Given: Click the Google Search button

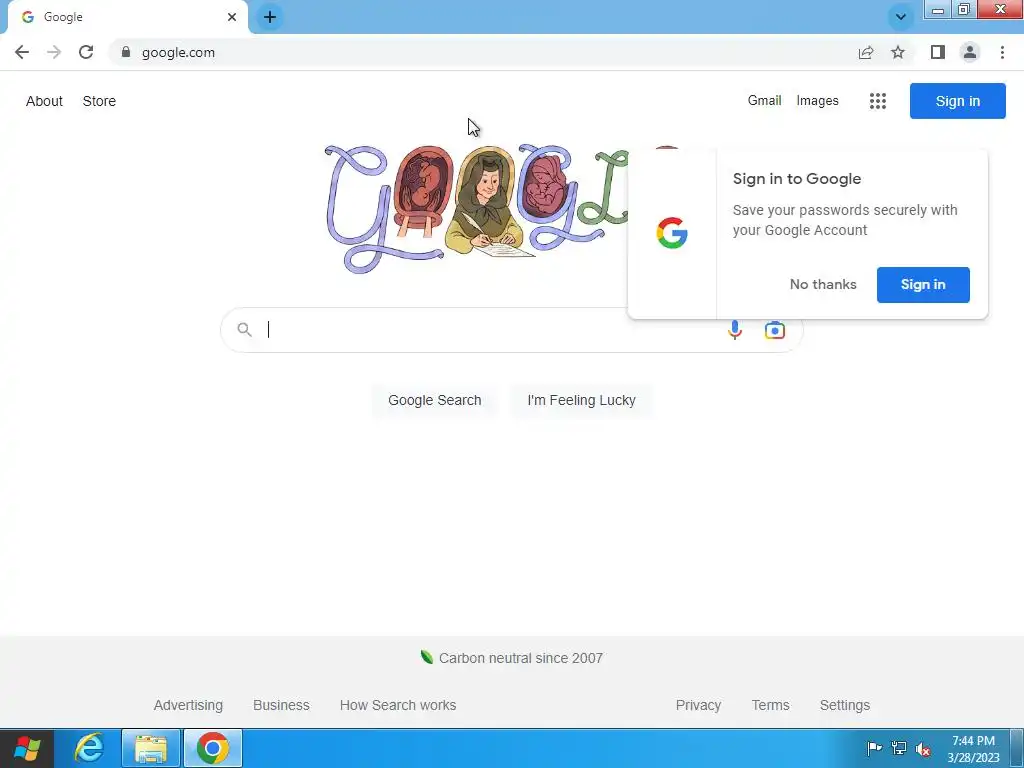Looking at the screenshot, I should 434,400.
